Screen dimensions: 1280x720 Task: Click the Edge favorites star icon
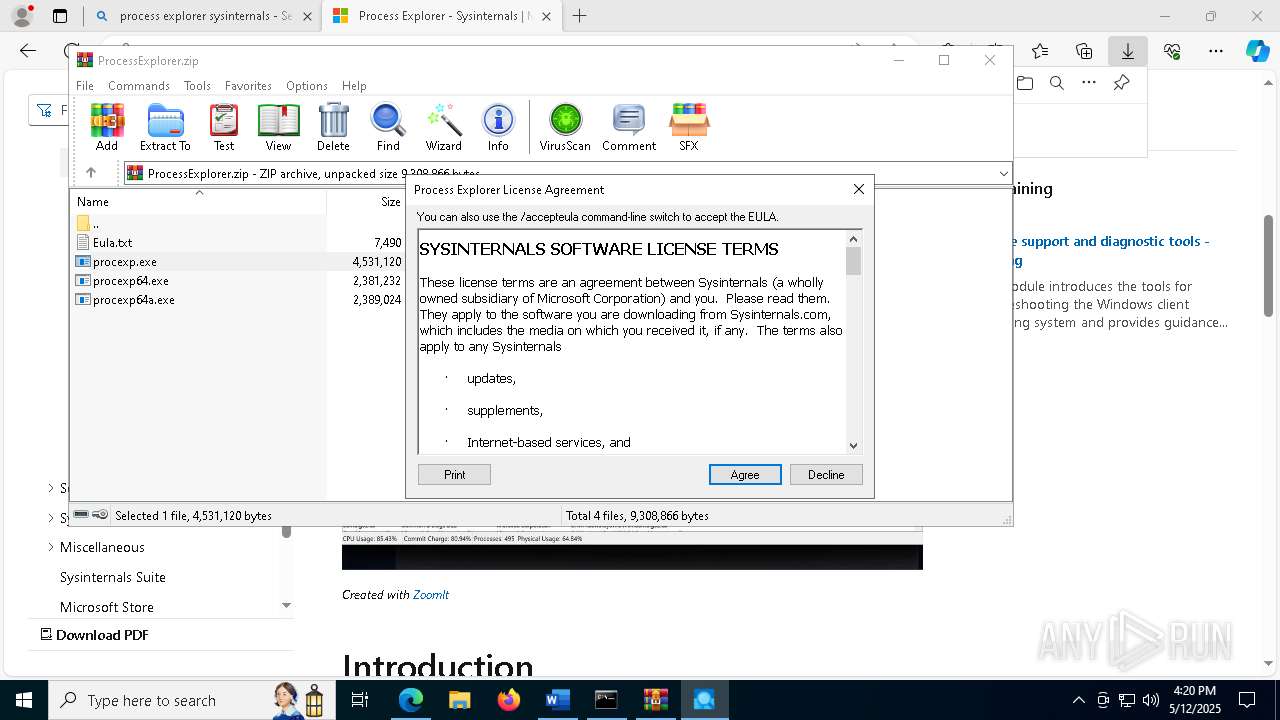coord(1040,51)
